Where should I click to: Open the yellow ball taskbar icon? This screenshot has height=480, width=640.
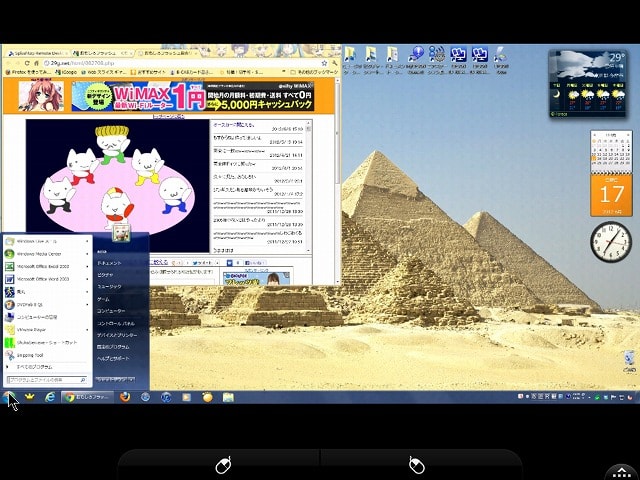click(207, 397)
